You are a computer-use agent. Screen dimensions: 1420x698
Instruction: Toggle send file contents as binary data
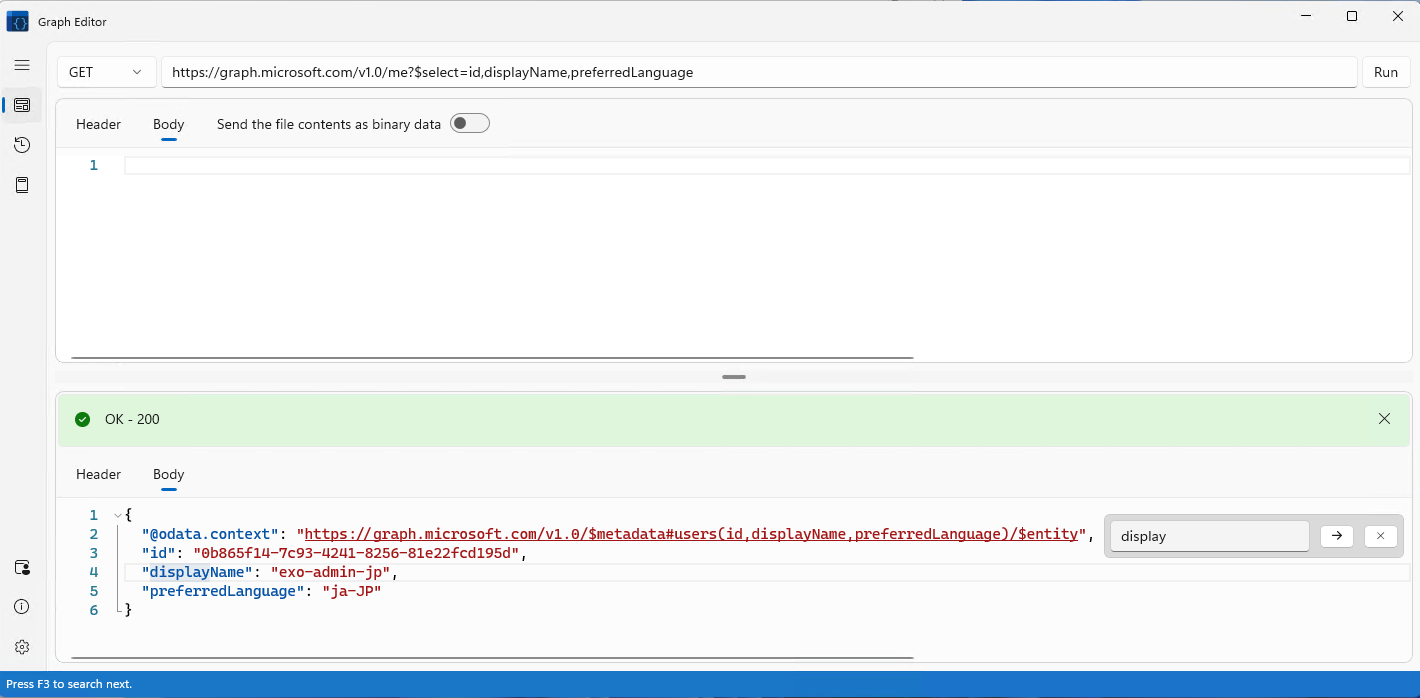[x=470, y=123]
